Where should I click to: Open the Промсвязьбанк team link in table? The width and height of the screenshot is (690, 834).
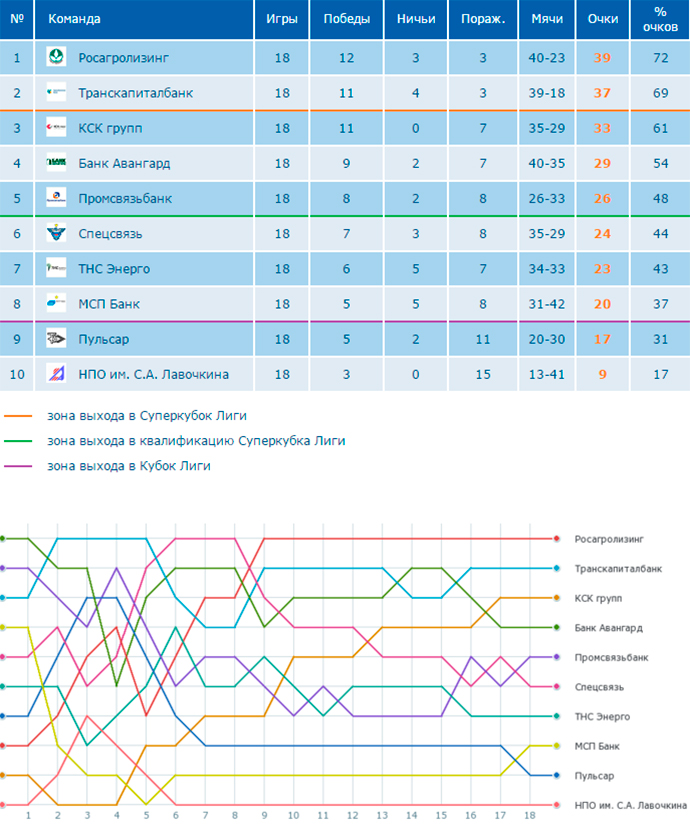pos(125,198)
